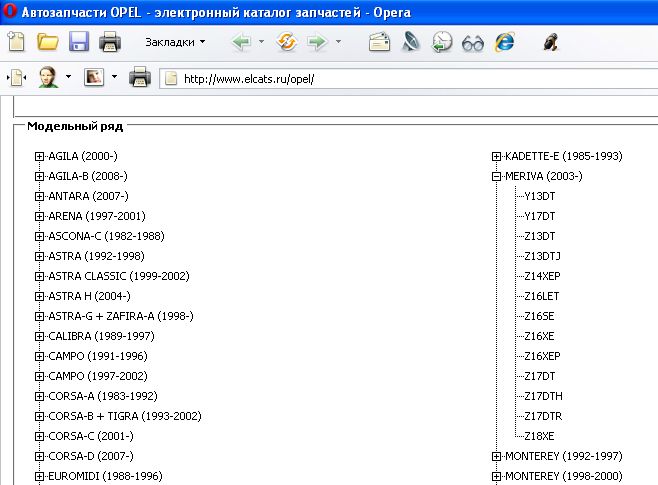The height and width of the screenshot is (485, 658).
Task: Click the open folder toolbar icon
Action: tap(47, 42)
